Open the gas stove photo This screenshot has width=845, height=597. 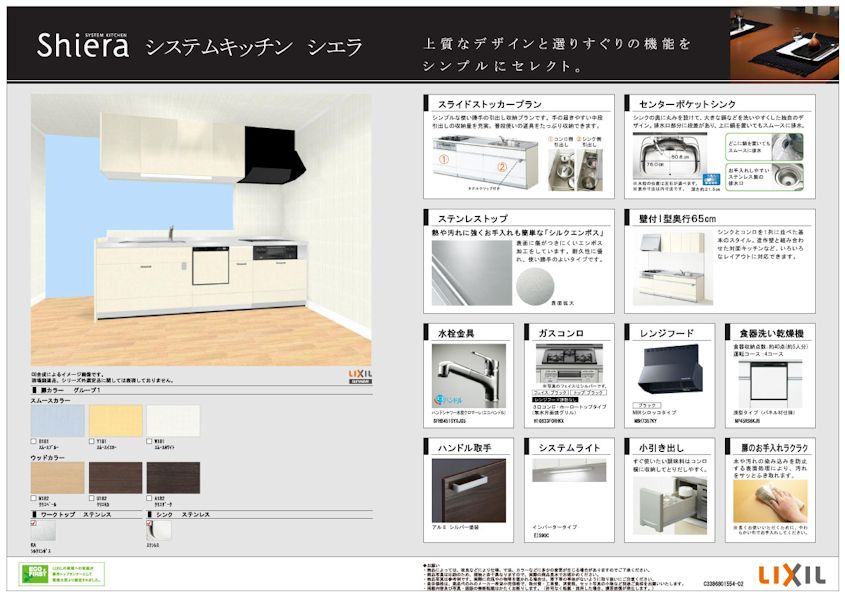[x=569, y=364]
